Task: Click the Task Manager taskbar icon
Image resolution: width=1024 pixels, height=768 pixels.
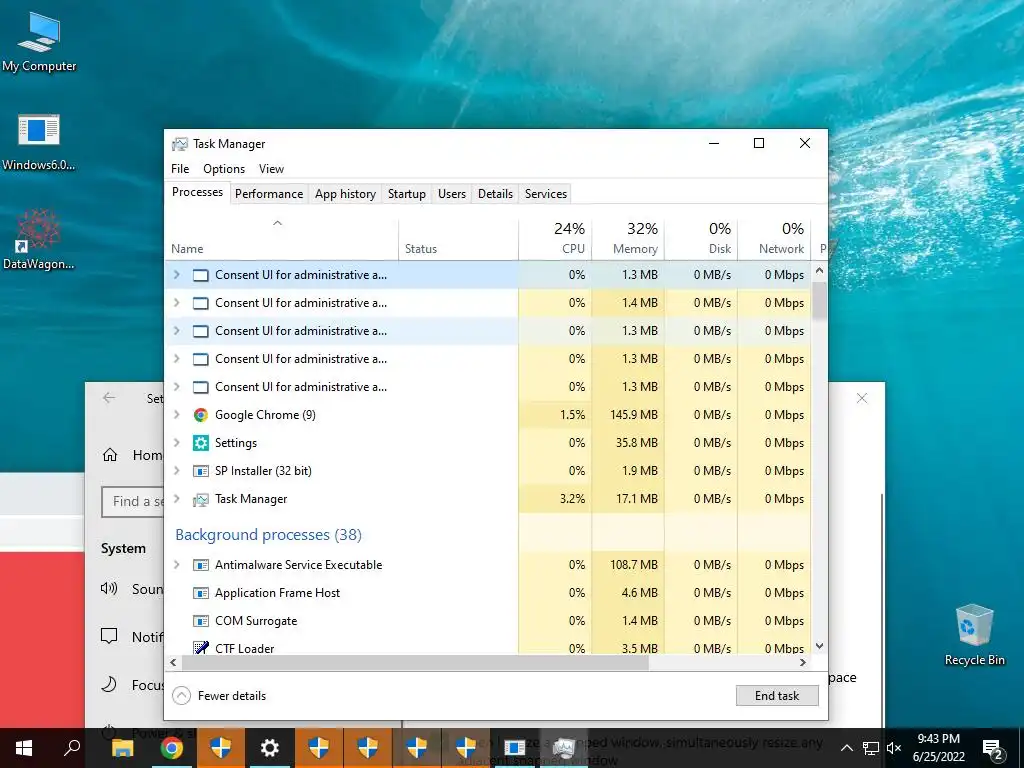Action: tap(563, 748)
